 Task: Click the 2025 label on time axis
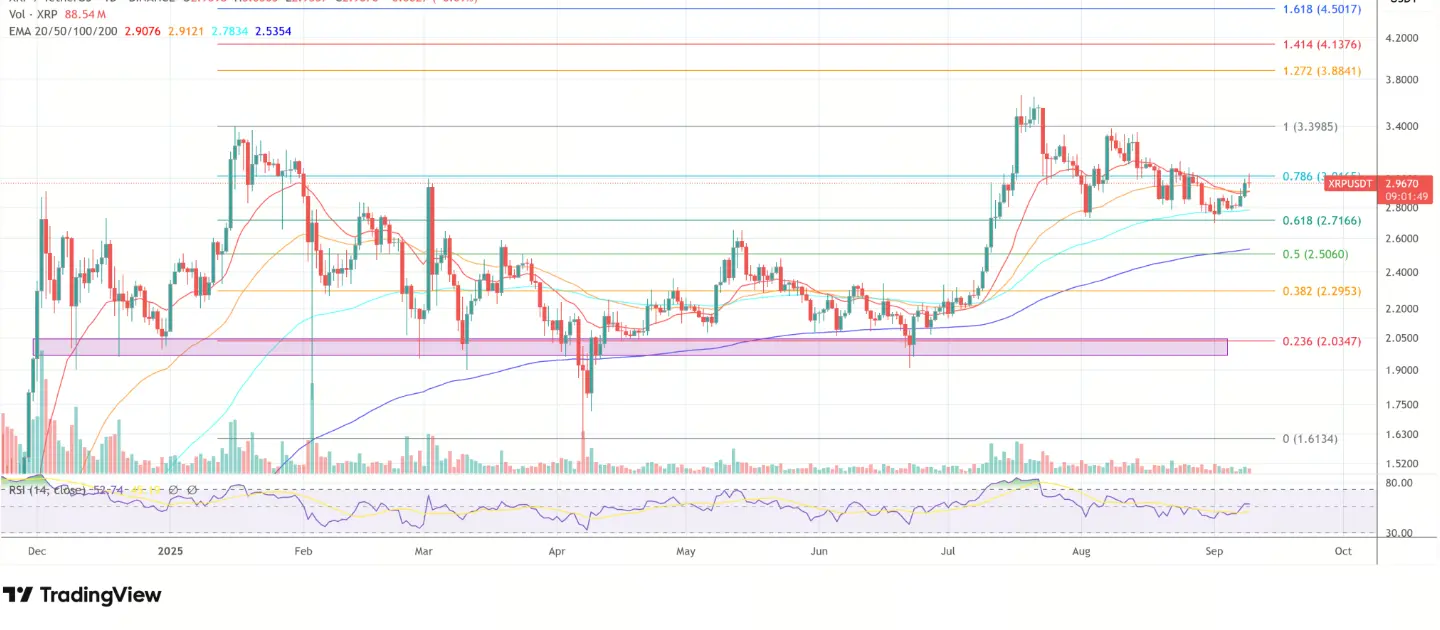(170, 551)
